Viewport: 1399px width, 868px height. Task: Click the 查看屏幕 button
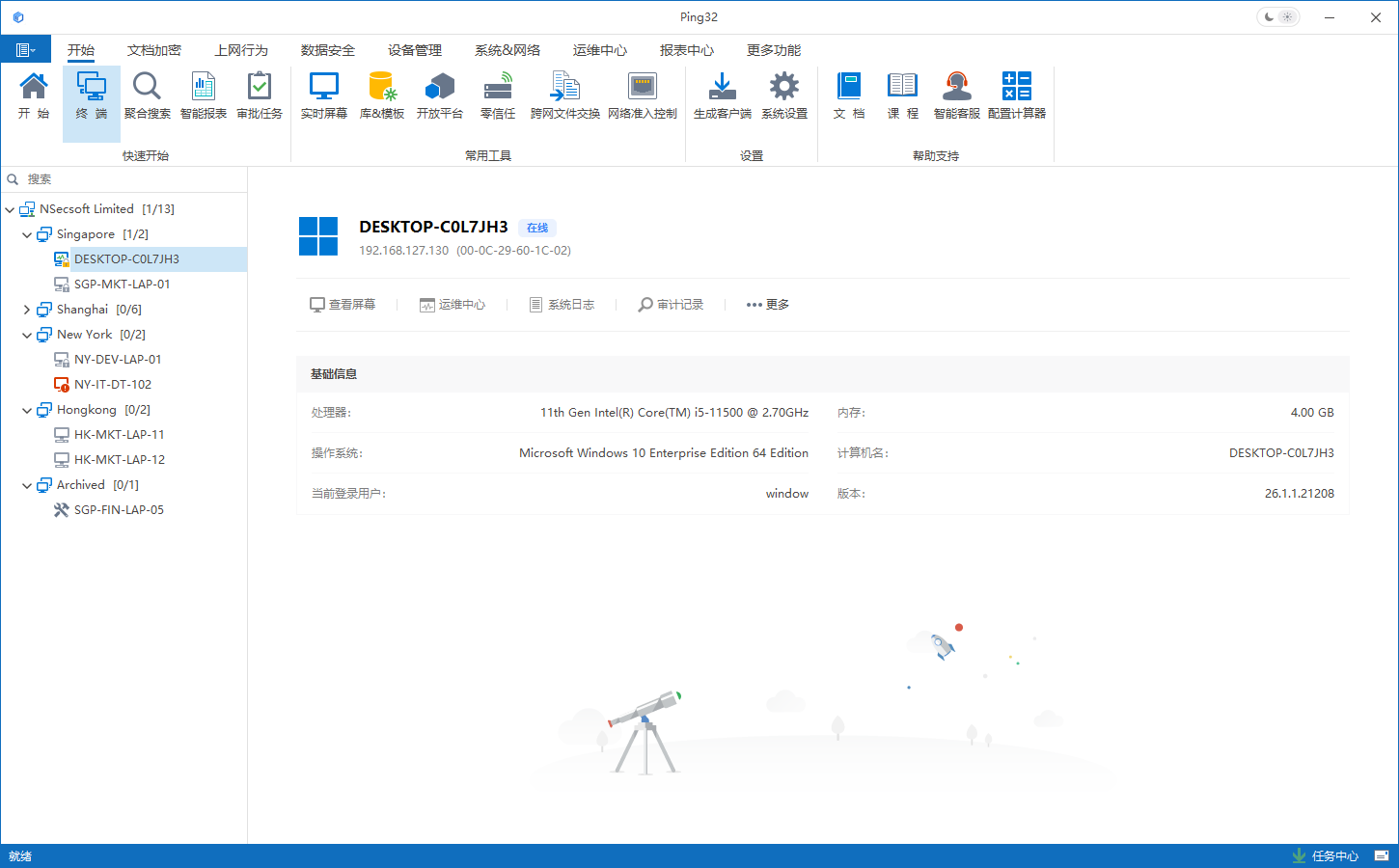[343, 305]
